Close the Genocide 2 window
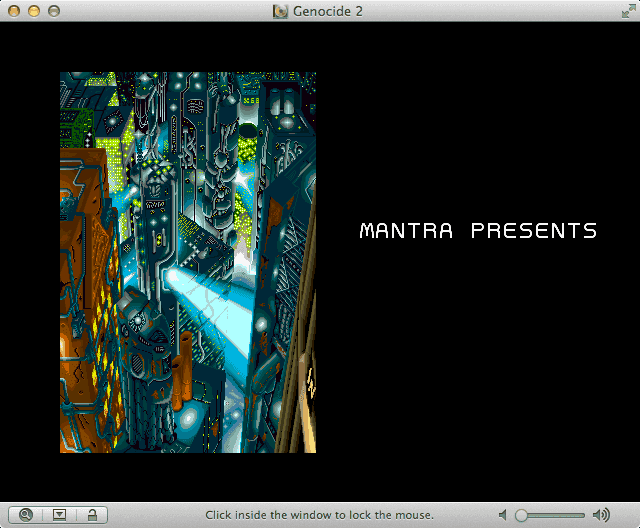This screenshot has height=528, width=640. (x=14, y=11)
